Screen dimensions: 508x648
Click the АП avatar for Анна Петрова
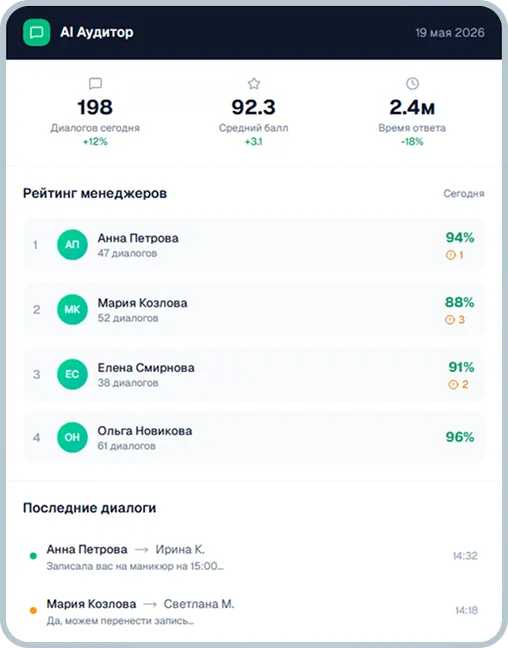pos(72,245)
